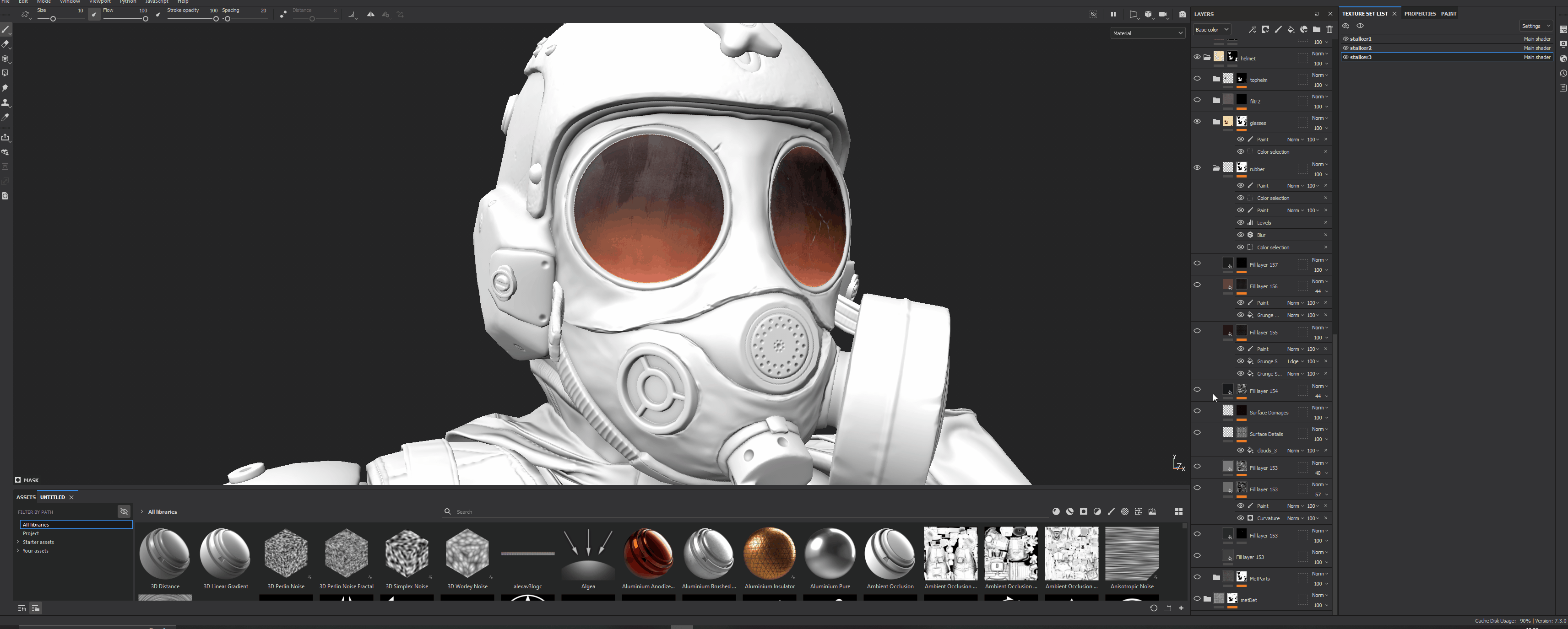The width and height of the screenshot is (1568, 629).
Task: Take a viewport screenshot with the camera icon
Action: coord(1182,15)
